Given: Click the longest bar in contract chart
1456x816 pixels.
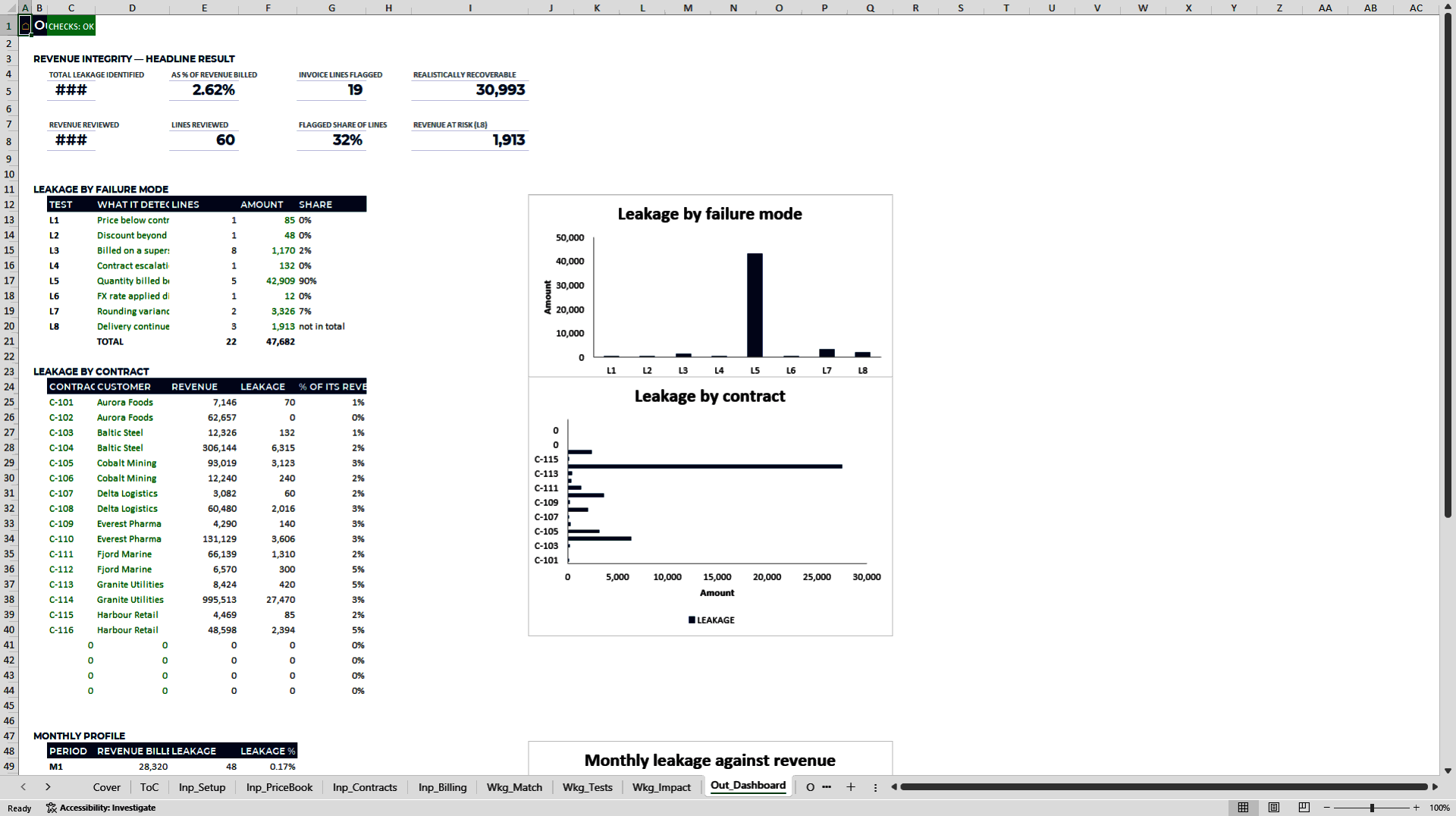Looking at the screenshot, I should click(704, 466).
